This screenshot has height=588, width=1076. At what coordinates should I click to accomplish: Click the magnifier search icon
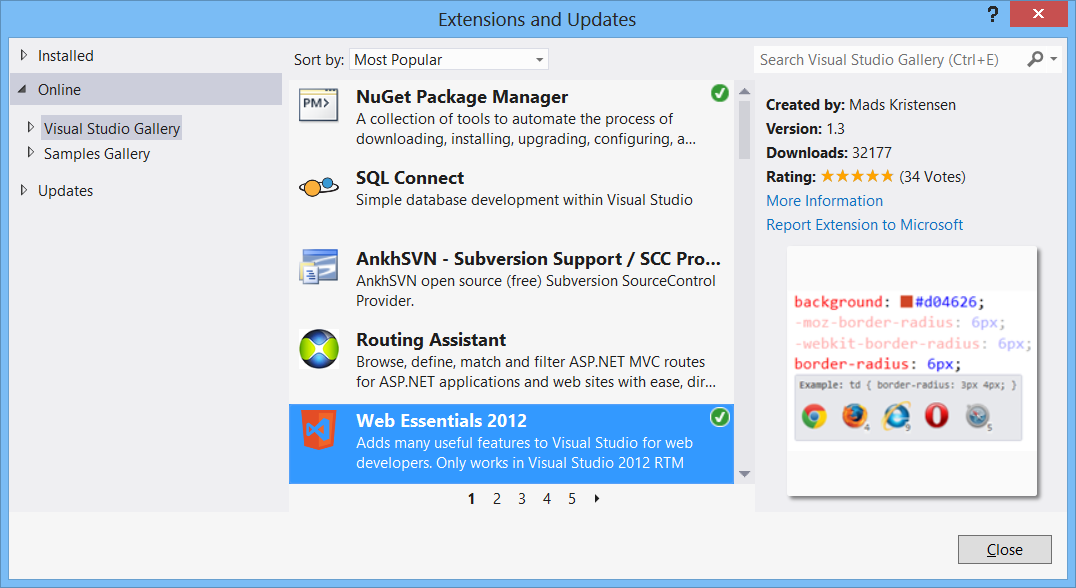[1036, 59]
